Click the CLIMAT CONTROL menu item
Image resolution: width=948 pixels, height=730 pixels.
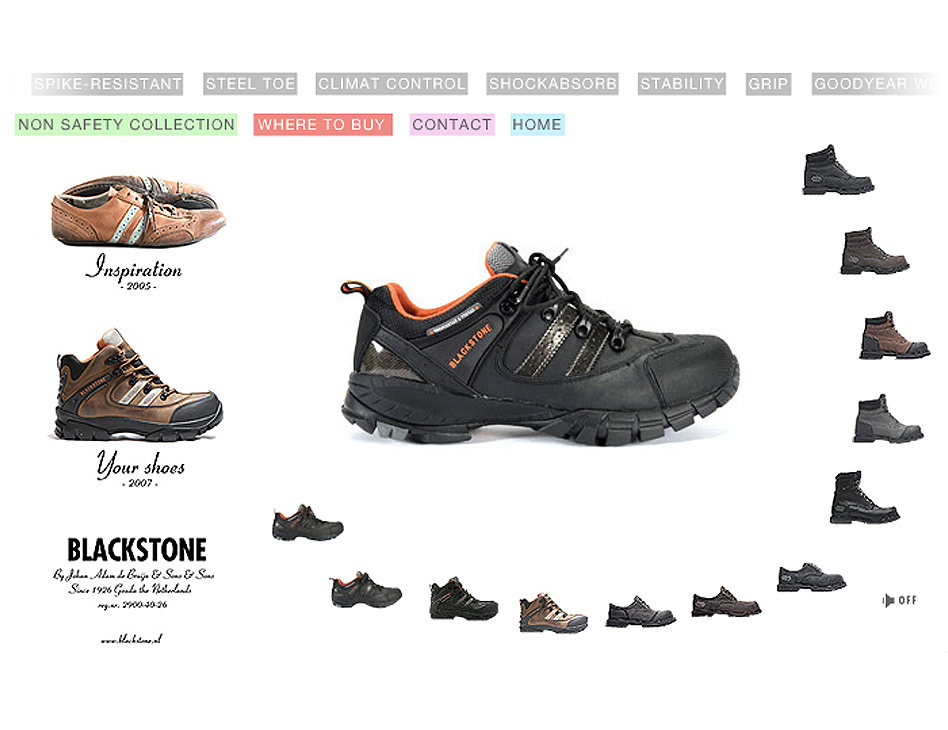(x=392, y=84)
